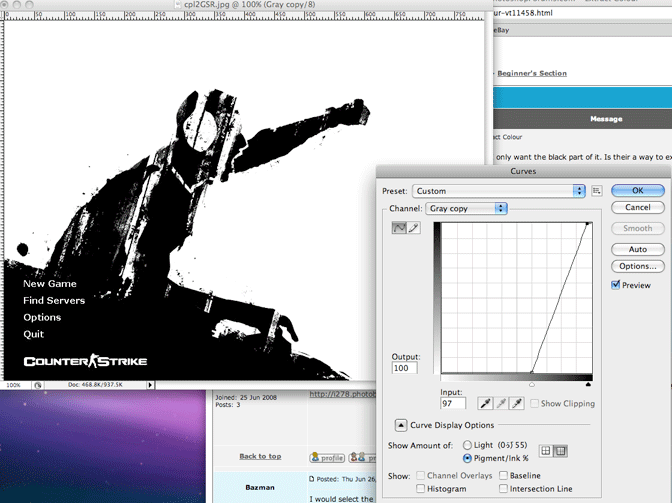Screen dimensions: 672x503
Task: Click Back to top link
Action: [x=260, y=456]
